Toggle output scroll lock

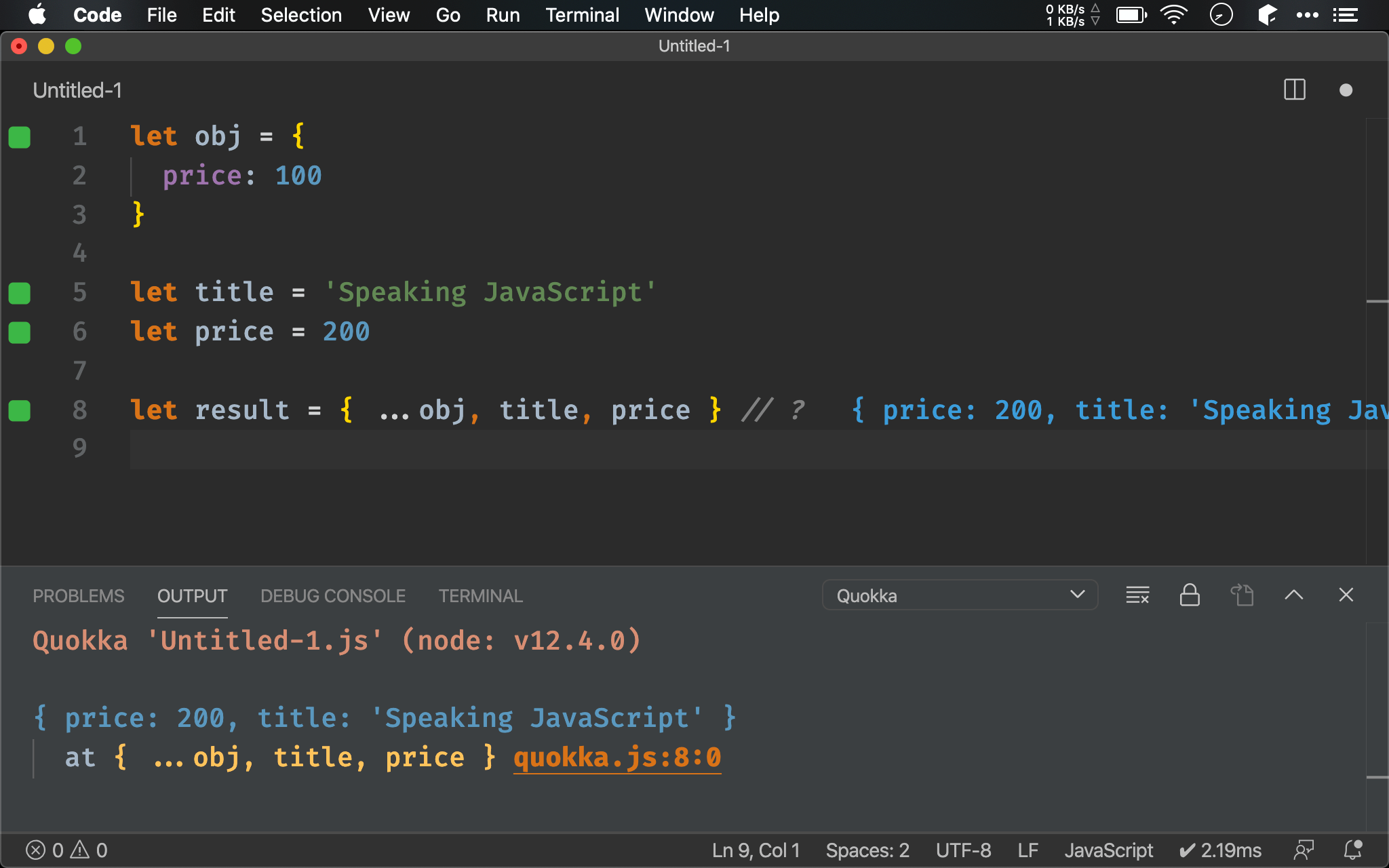tap(1190, 595)
